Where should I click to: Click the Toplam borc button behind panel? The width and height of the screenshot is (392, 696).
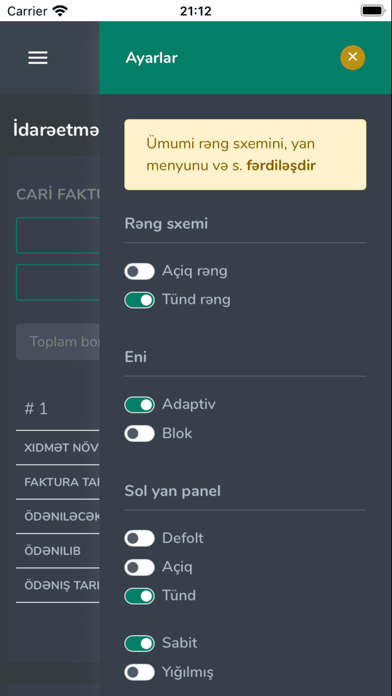58,341
